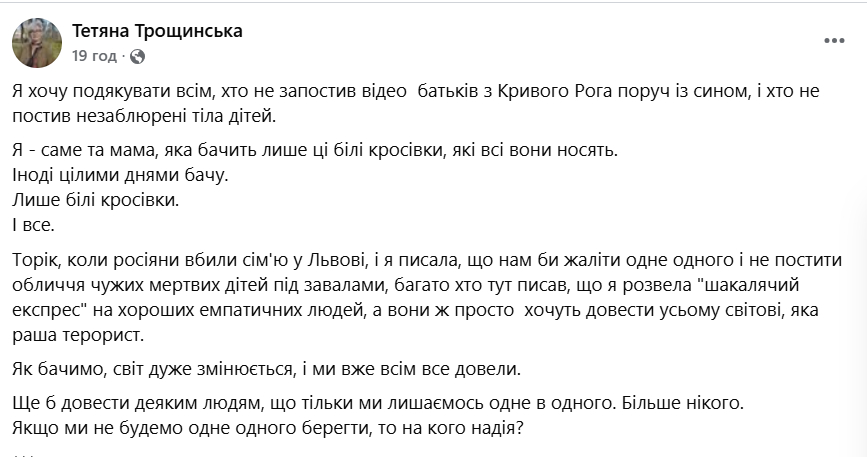Click the globe public audience icon
The height and width of the screenshot is (457, 867).
(x=137, y=56)
